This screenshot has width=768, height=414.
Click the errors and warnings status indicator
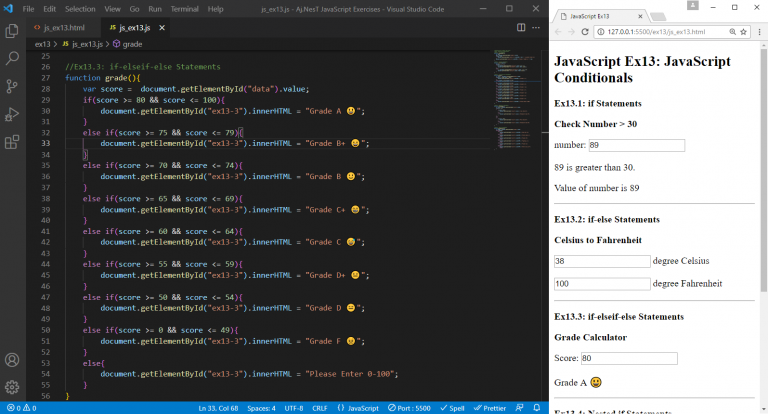[x=21, y=408]
